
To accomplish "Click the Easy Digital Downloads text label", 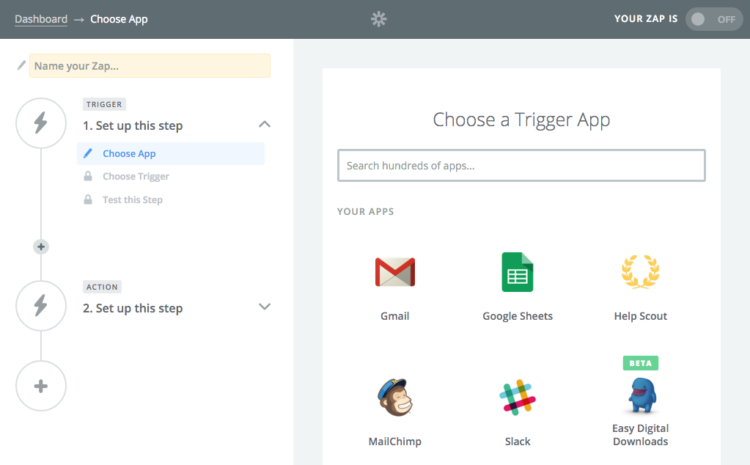I will tap(640, 435).
